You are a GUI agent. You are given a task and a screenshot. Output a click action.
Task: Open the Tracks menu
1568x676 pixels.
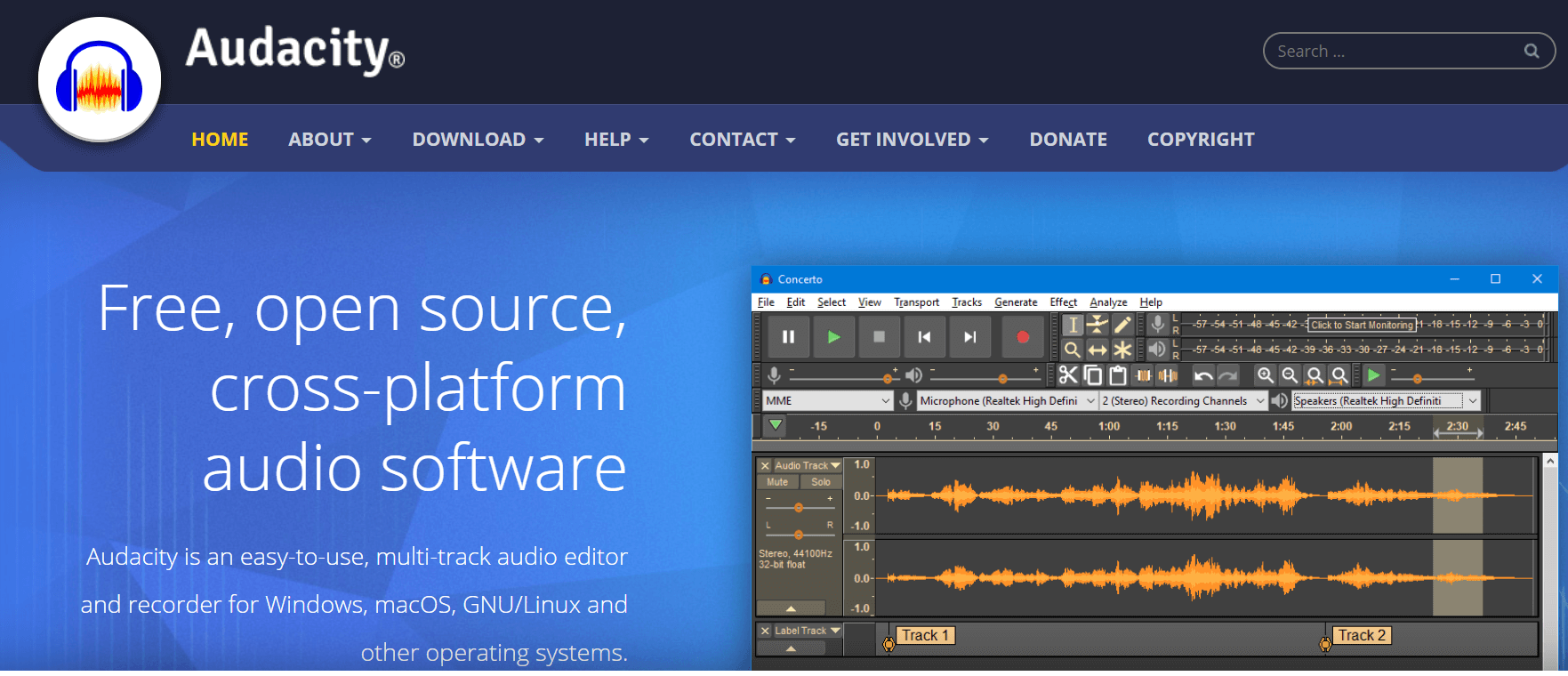pos(967,302)
